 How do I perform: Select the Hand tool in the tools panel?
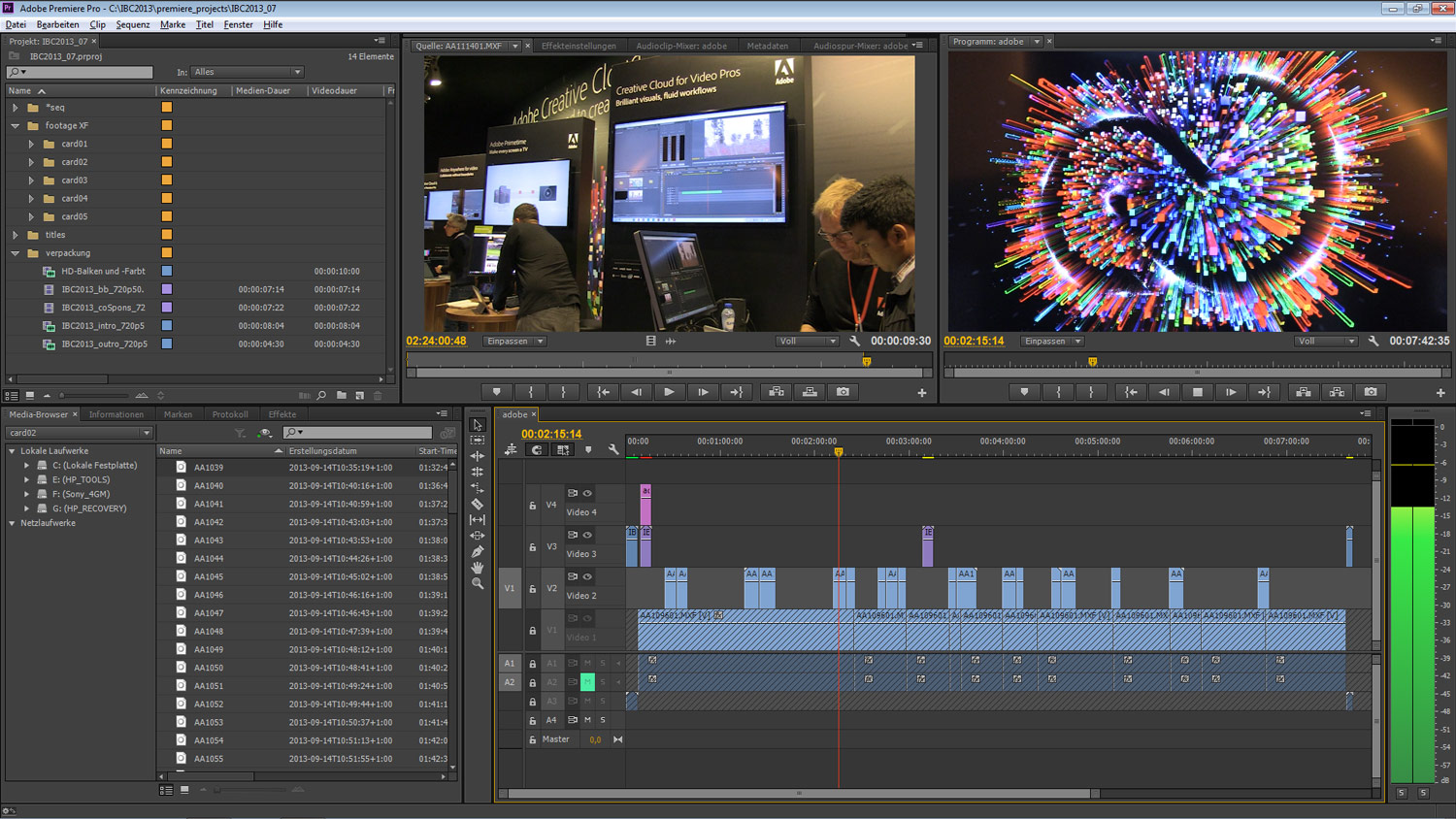click(478, 568)
